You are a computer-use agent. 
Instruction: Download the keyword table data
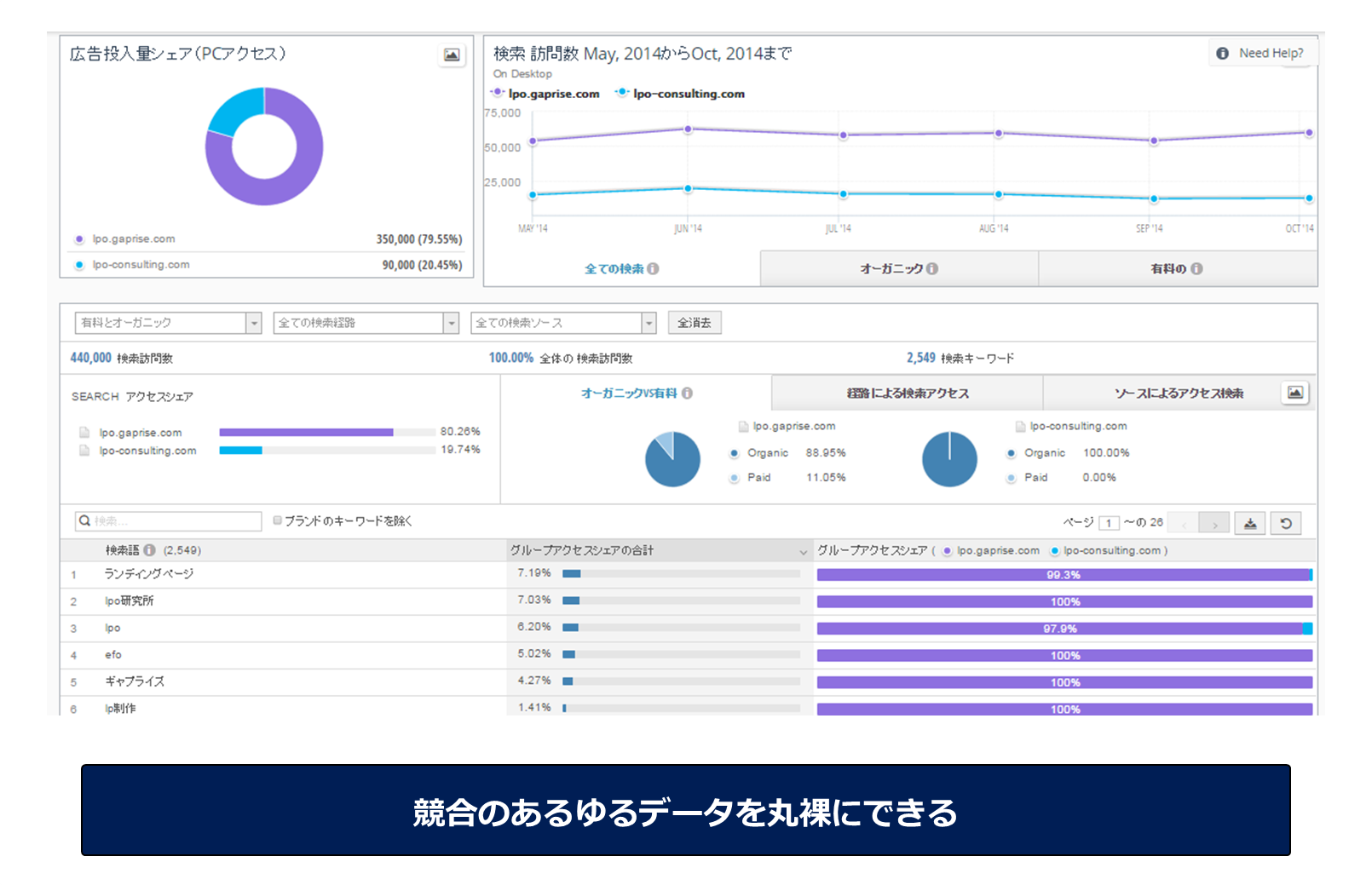[1250, 523]
